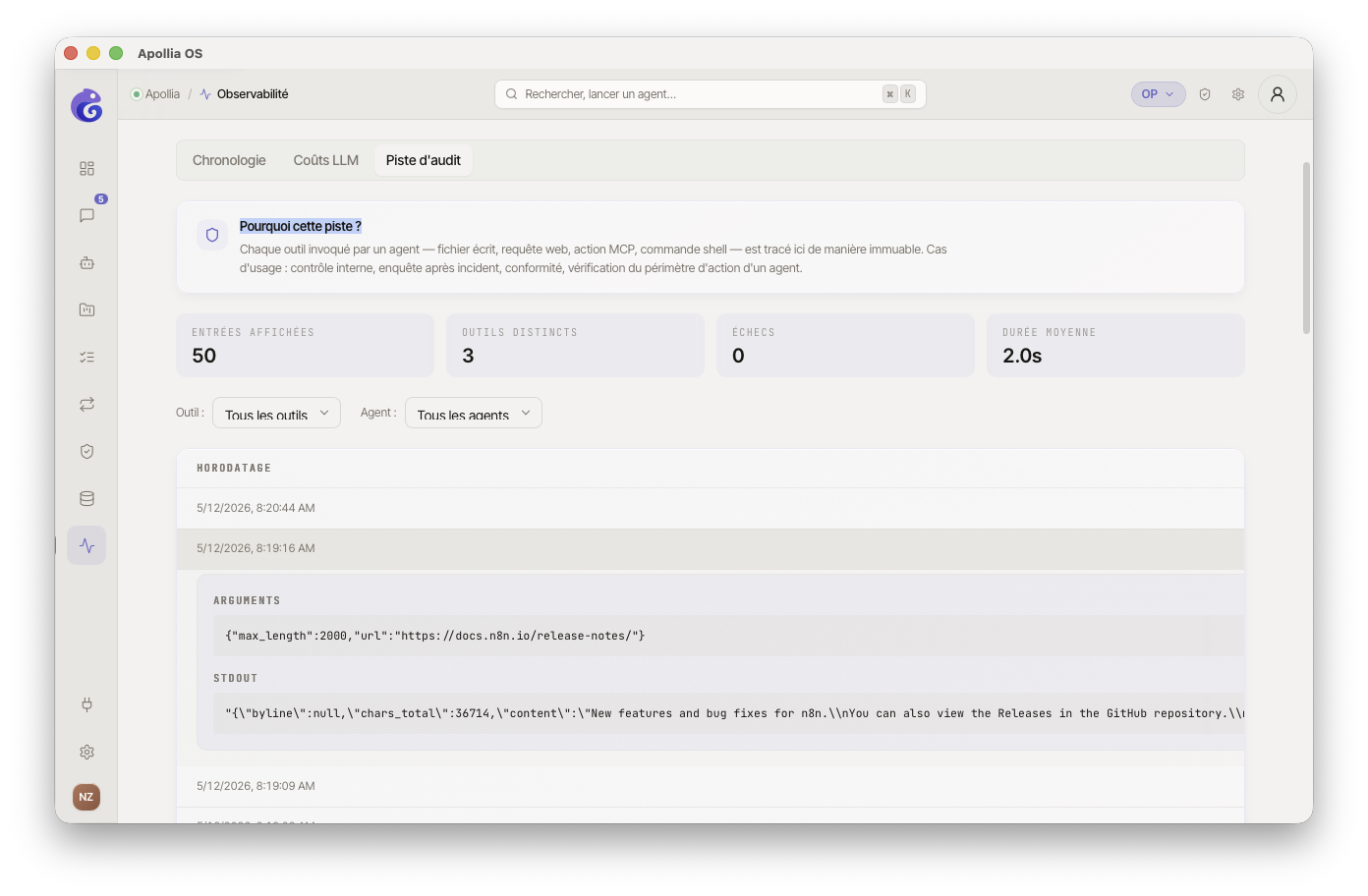1368x896 pixels.
Task: Click the Apollia OS window title
Action: (x=170, y=53)
